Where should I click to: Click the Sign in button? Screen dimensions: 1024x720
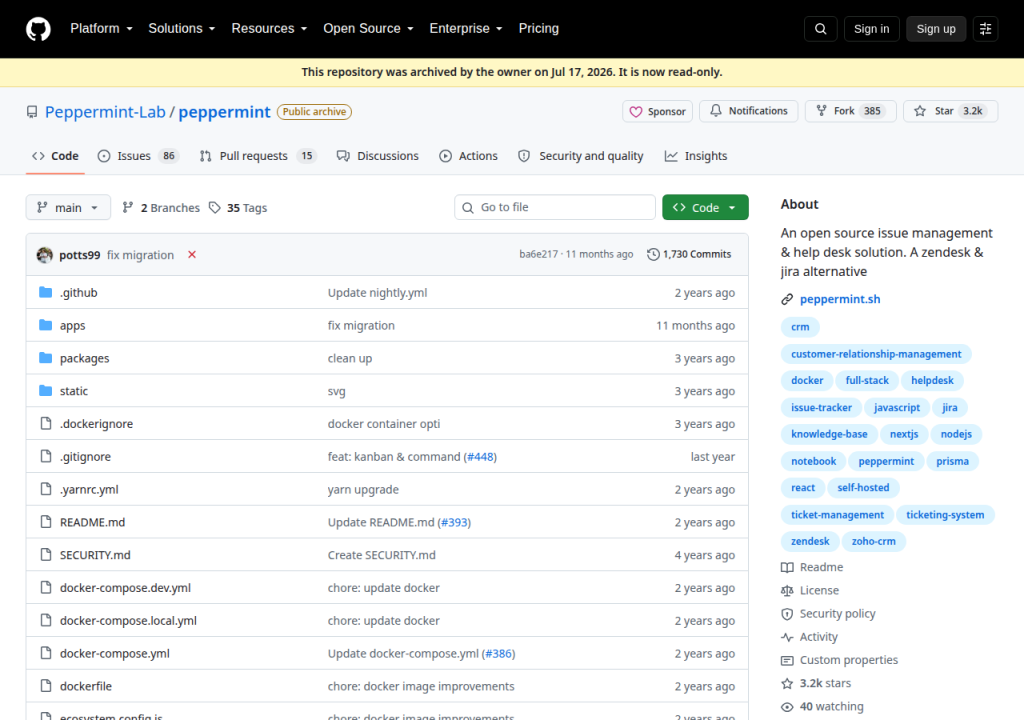(871, 29)
